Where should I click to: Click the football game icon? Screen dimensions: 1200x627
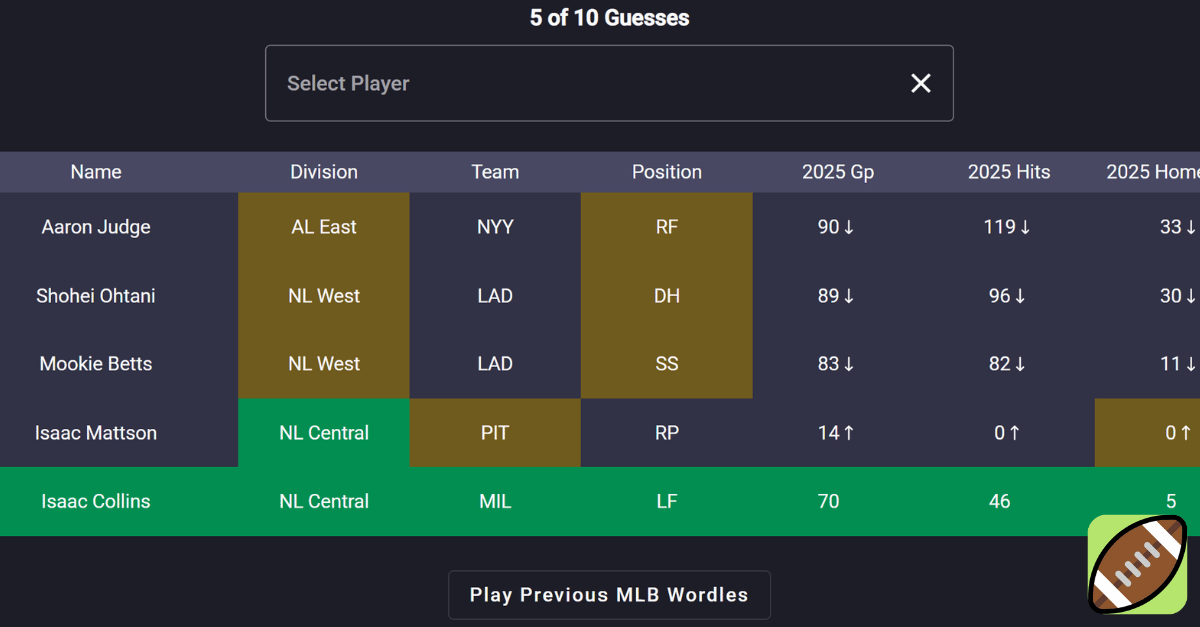tap(1137, 564)
